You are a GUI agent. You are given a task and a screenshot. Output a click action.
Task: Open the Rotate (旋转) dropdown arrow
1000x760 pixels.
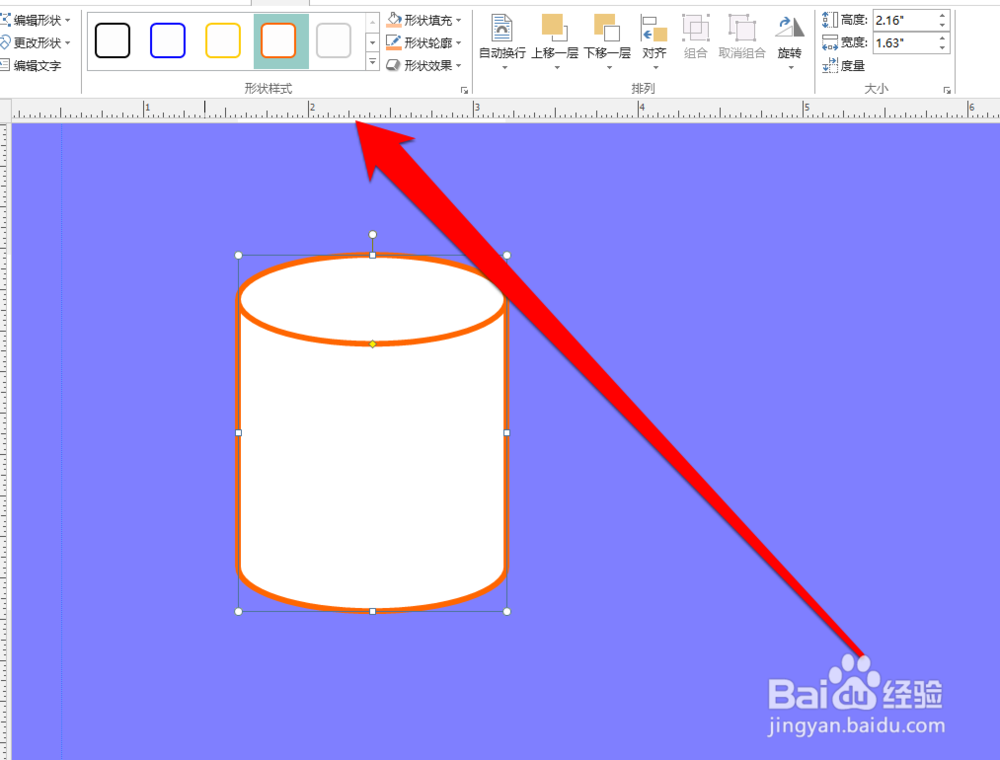coord(790,67)
